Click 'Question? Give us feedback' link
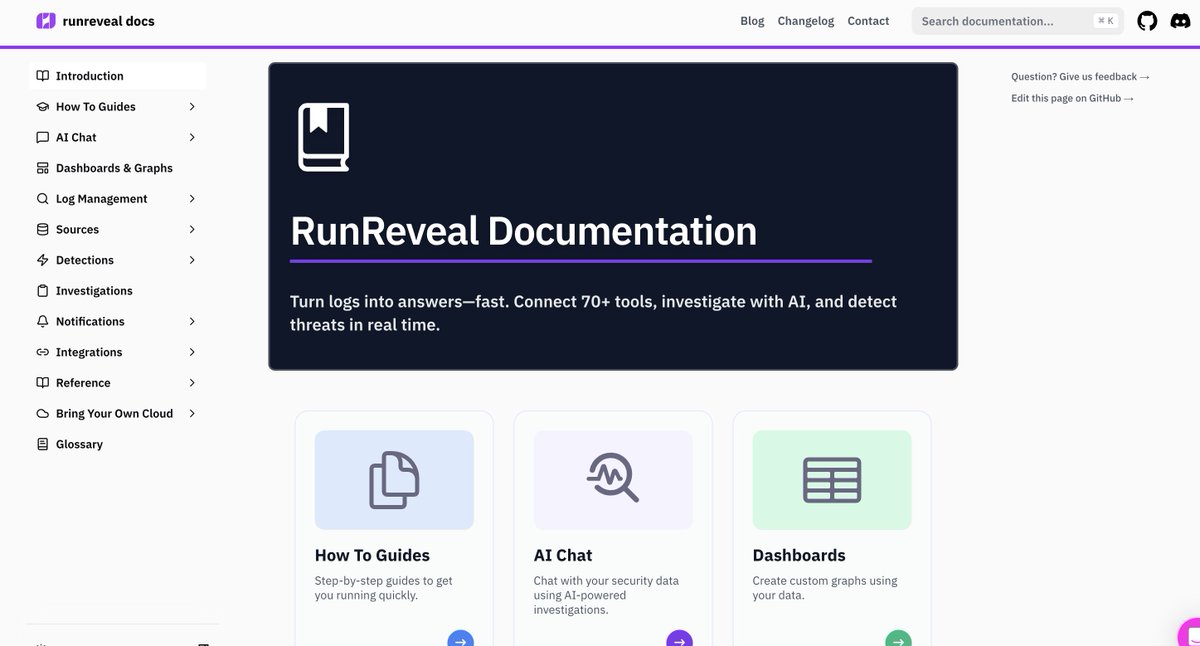1200x646 pixels. 1080,77
